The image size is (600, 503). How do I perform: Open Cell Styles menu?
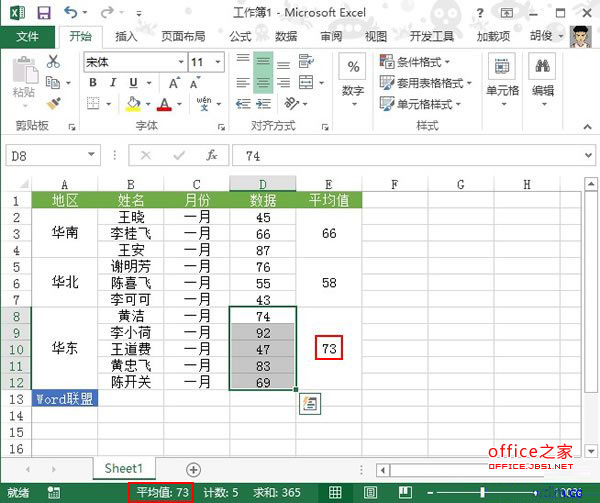click(x=420, y=104)
